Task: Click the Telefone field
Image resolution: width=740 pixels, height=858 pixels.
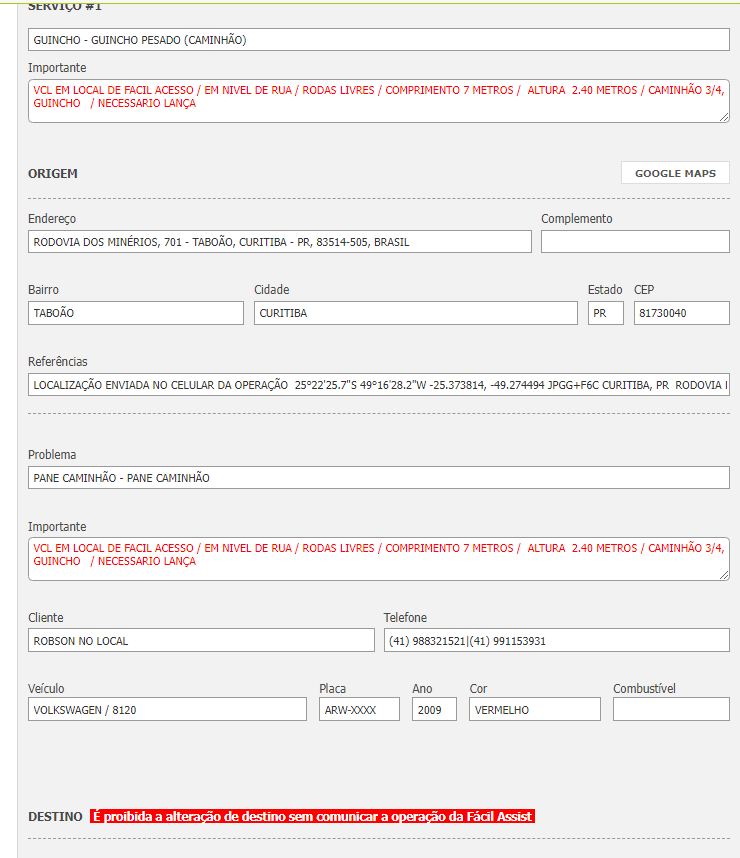Action: tap(556, 641)
